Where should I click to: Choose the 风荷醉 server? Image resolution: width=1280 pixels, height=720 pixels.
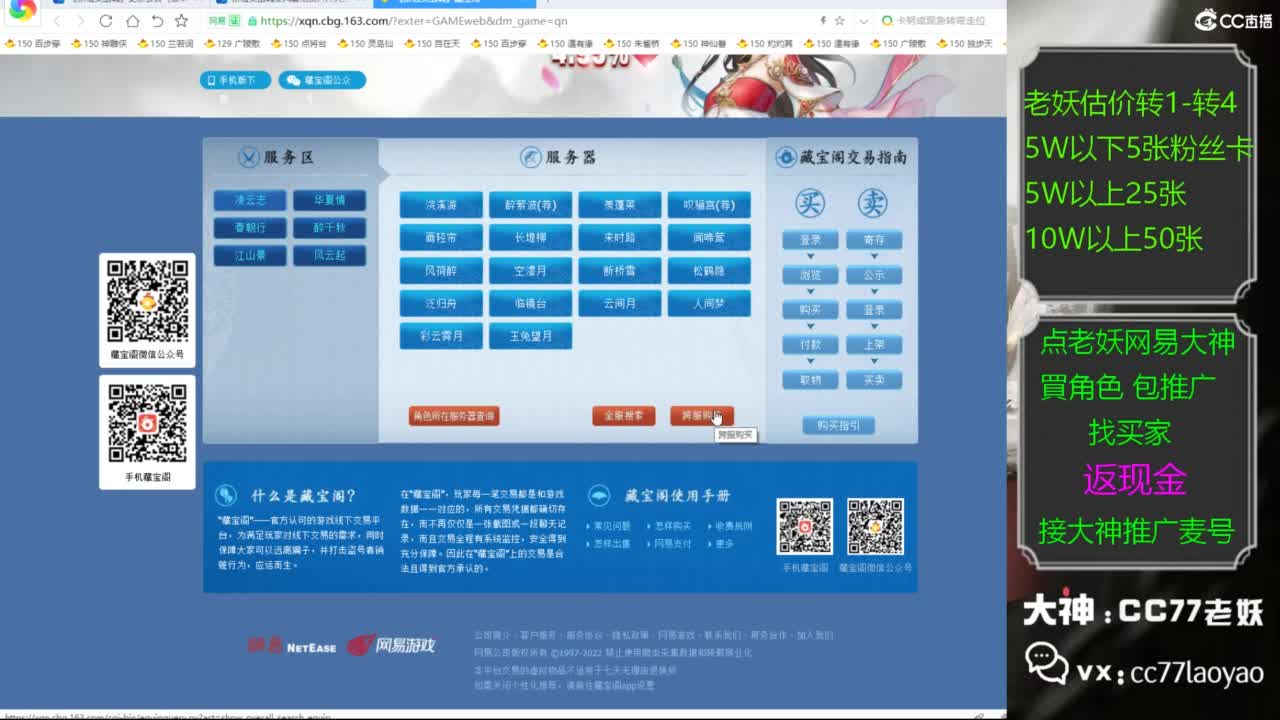pos(441,271)
